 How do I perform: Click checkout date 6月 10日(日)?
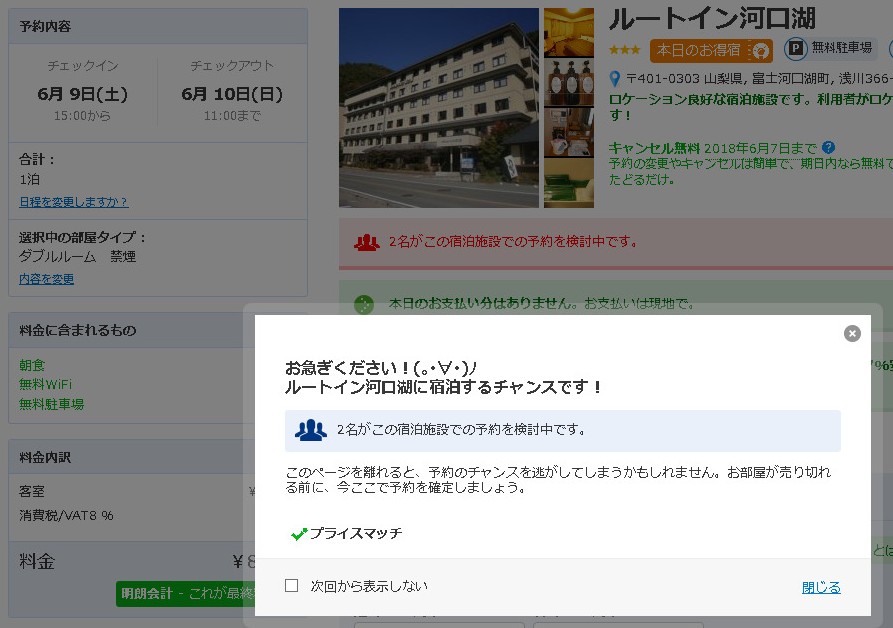[232, 94]
